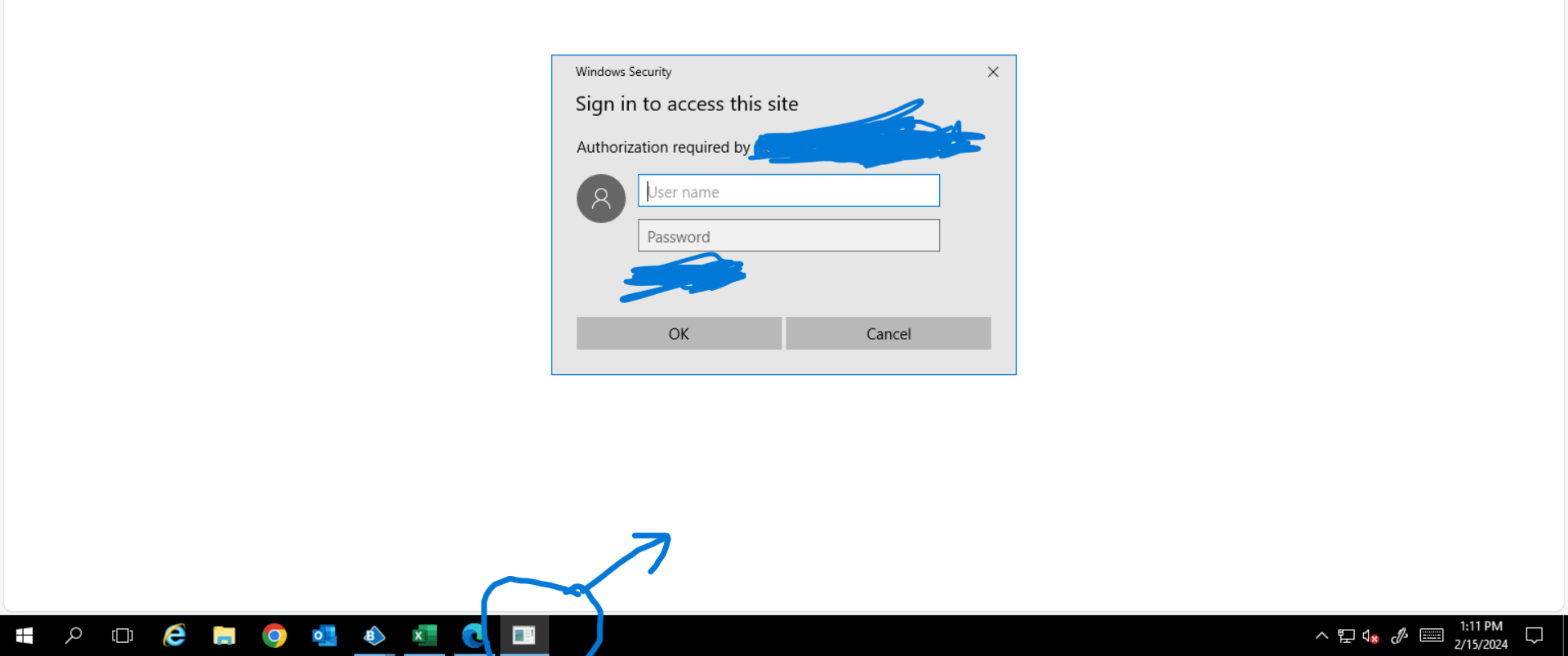Image resolution: width=1568 pixels, height=656 pixels.
Task: Open the Windows Start menu
Action: [24, 636]
